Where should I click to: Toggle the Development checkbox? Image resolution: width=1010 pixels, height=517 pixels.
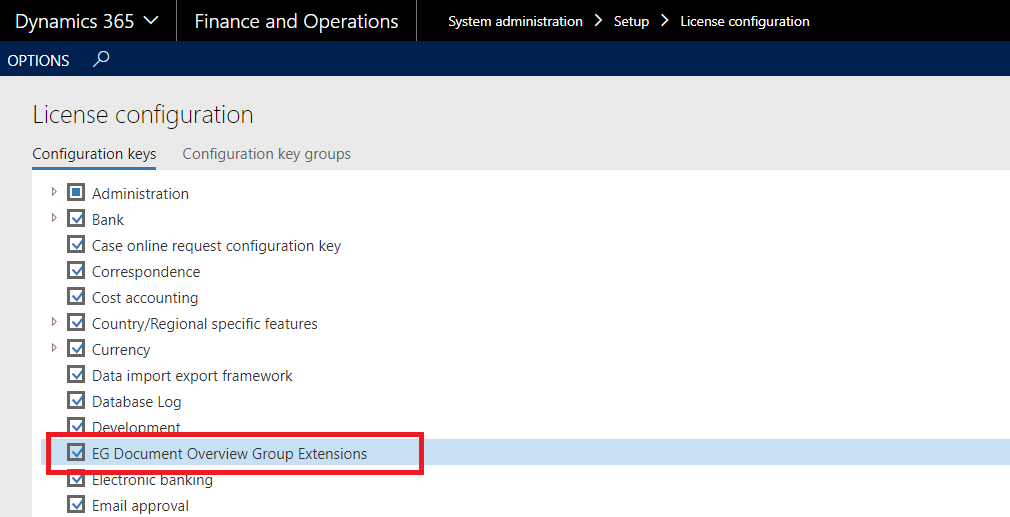pyautogui.click(x=76, y=426)
